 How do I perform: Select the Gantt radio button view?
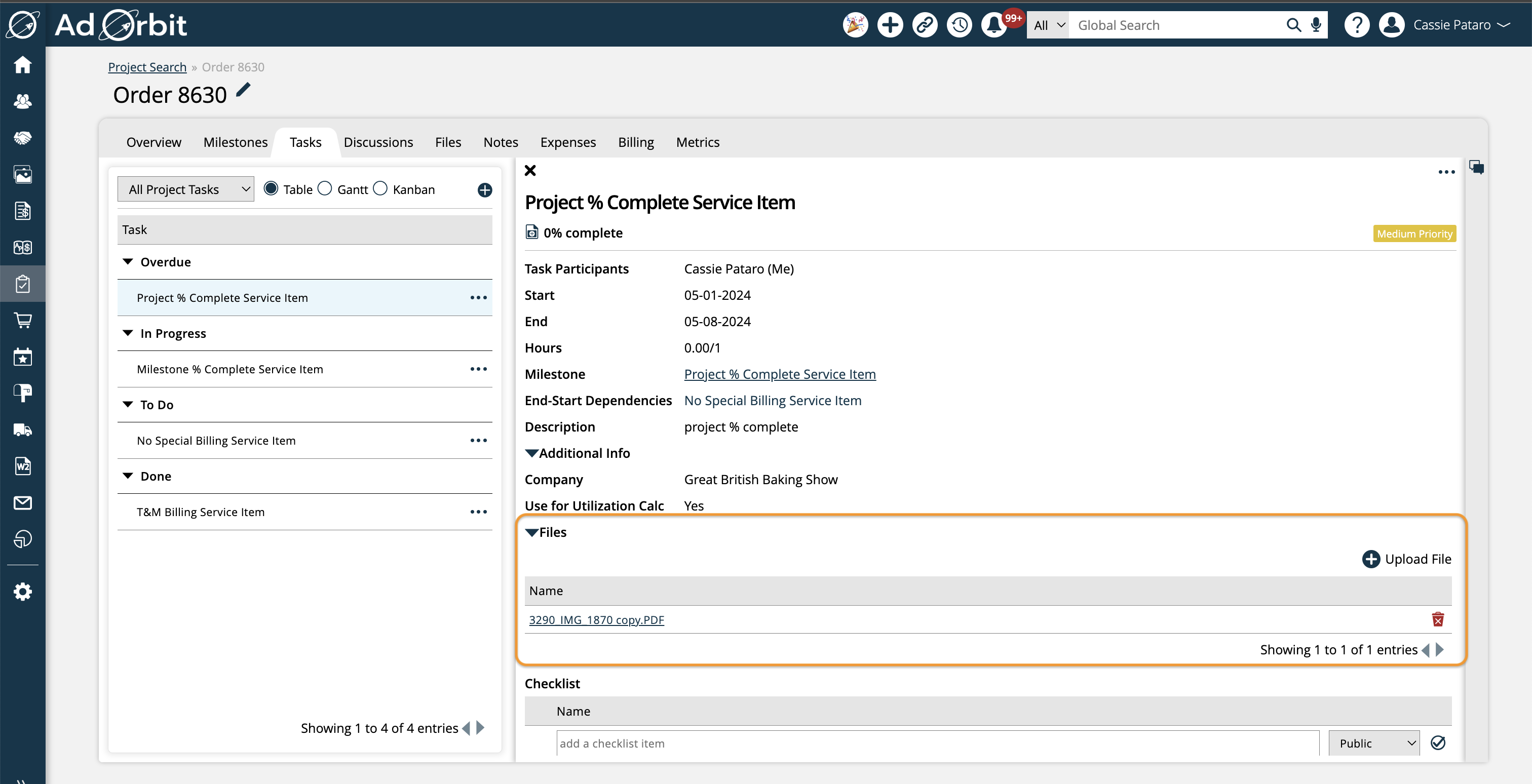point(326,188)
